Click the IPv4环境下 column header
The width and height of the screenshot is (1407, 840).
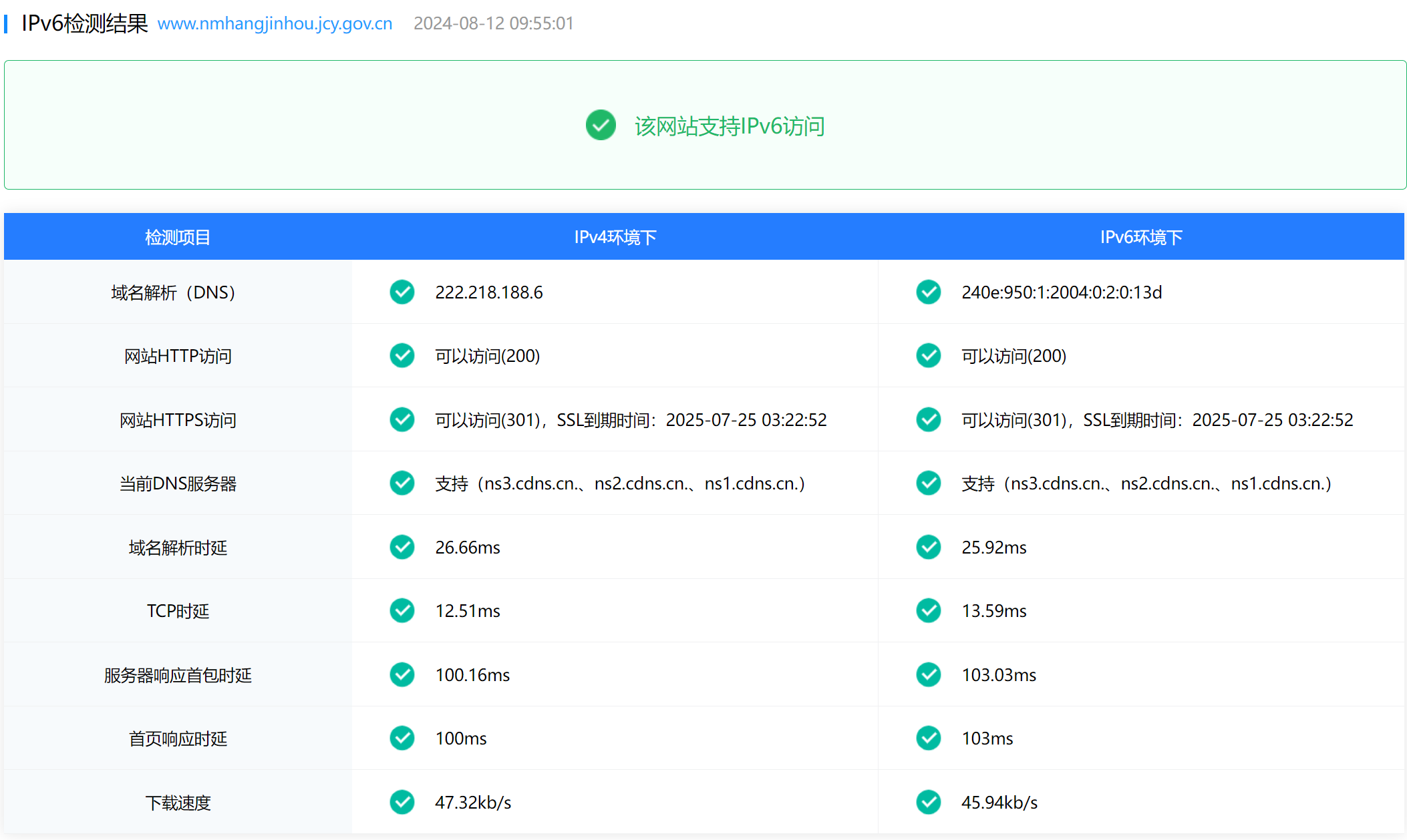(615, 237)
